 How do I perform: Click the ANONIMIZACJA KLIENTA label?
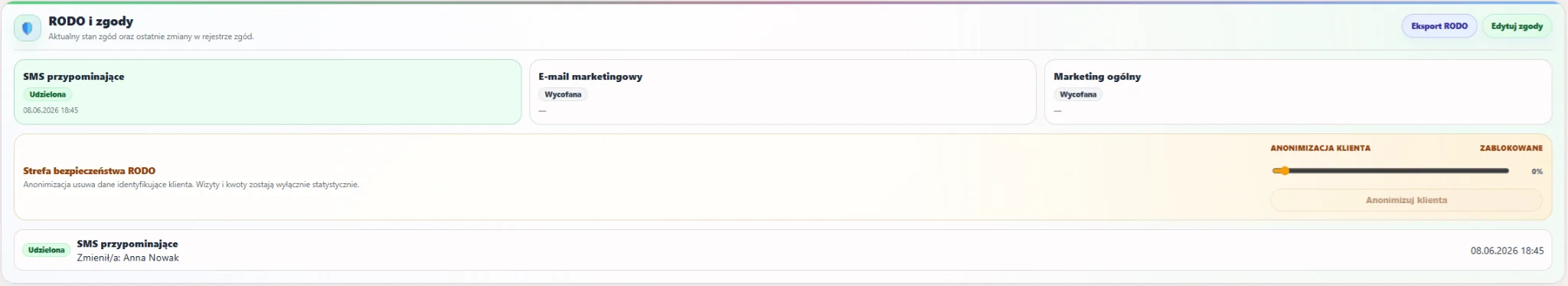pos(1320,148)
